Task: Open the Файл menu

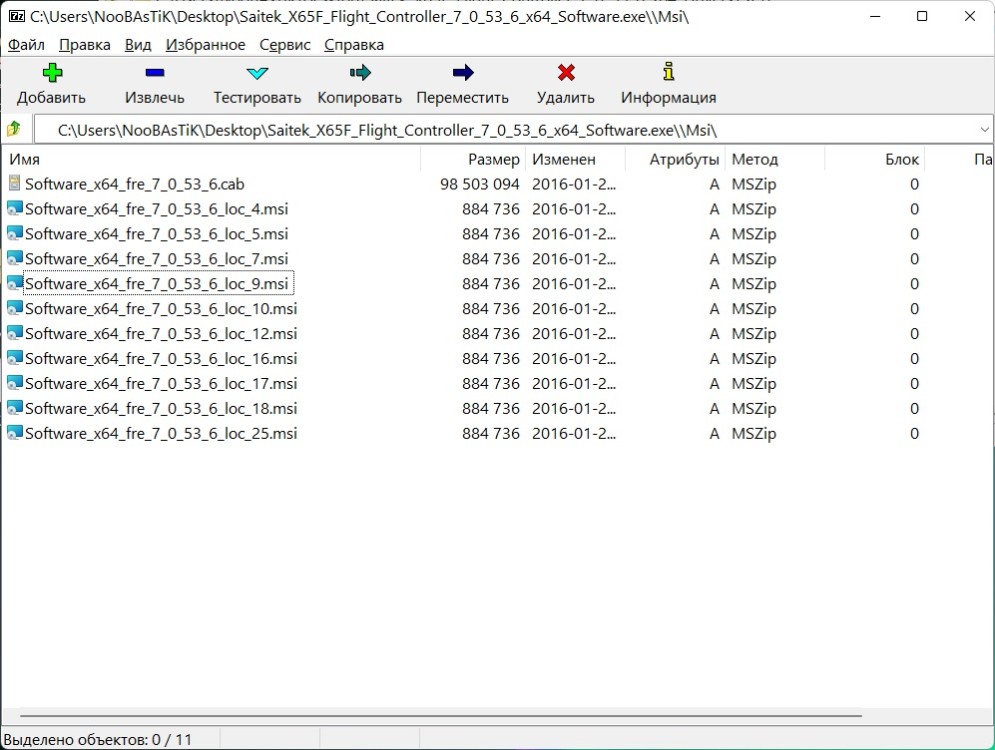Action: click(26, 45)
